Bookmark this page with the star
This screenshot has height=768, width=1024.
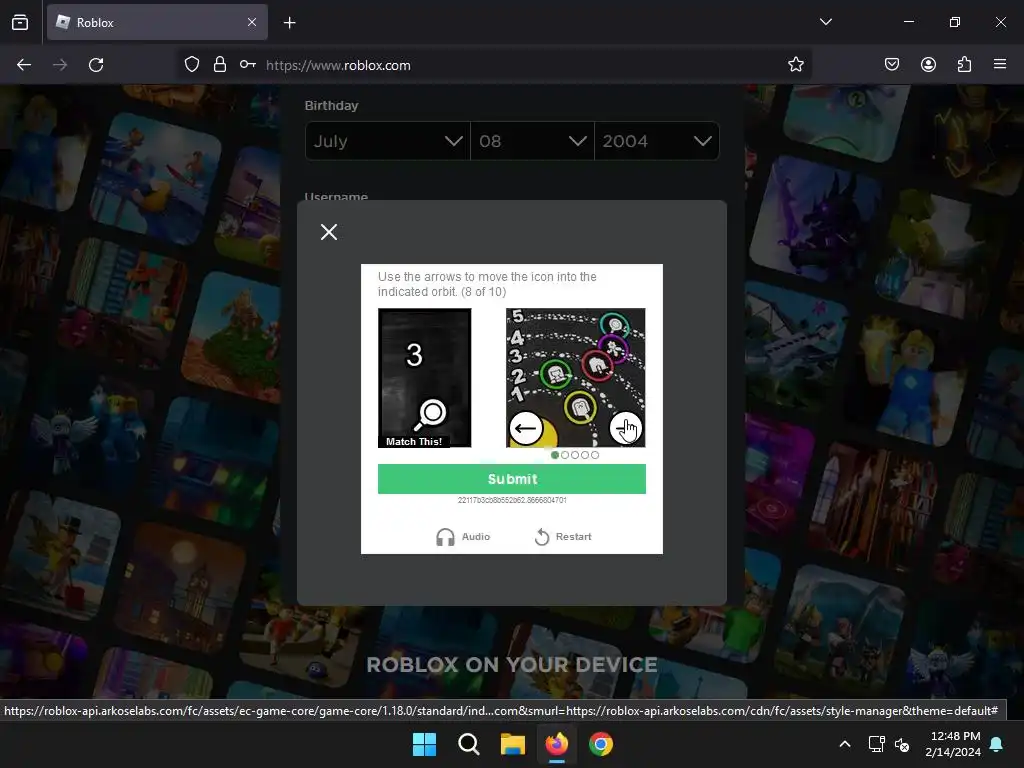pos(795,65)
